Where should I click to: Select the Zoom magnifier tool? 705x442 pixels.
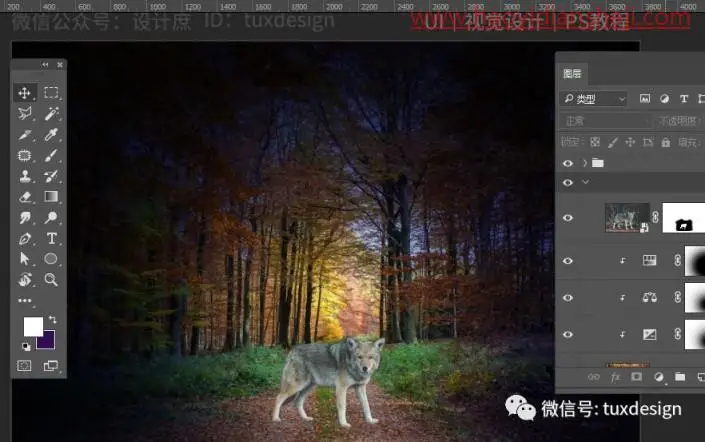pos(51,280)
